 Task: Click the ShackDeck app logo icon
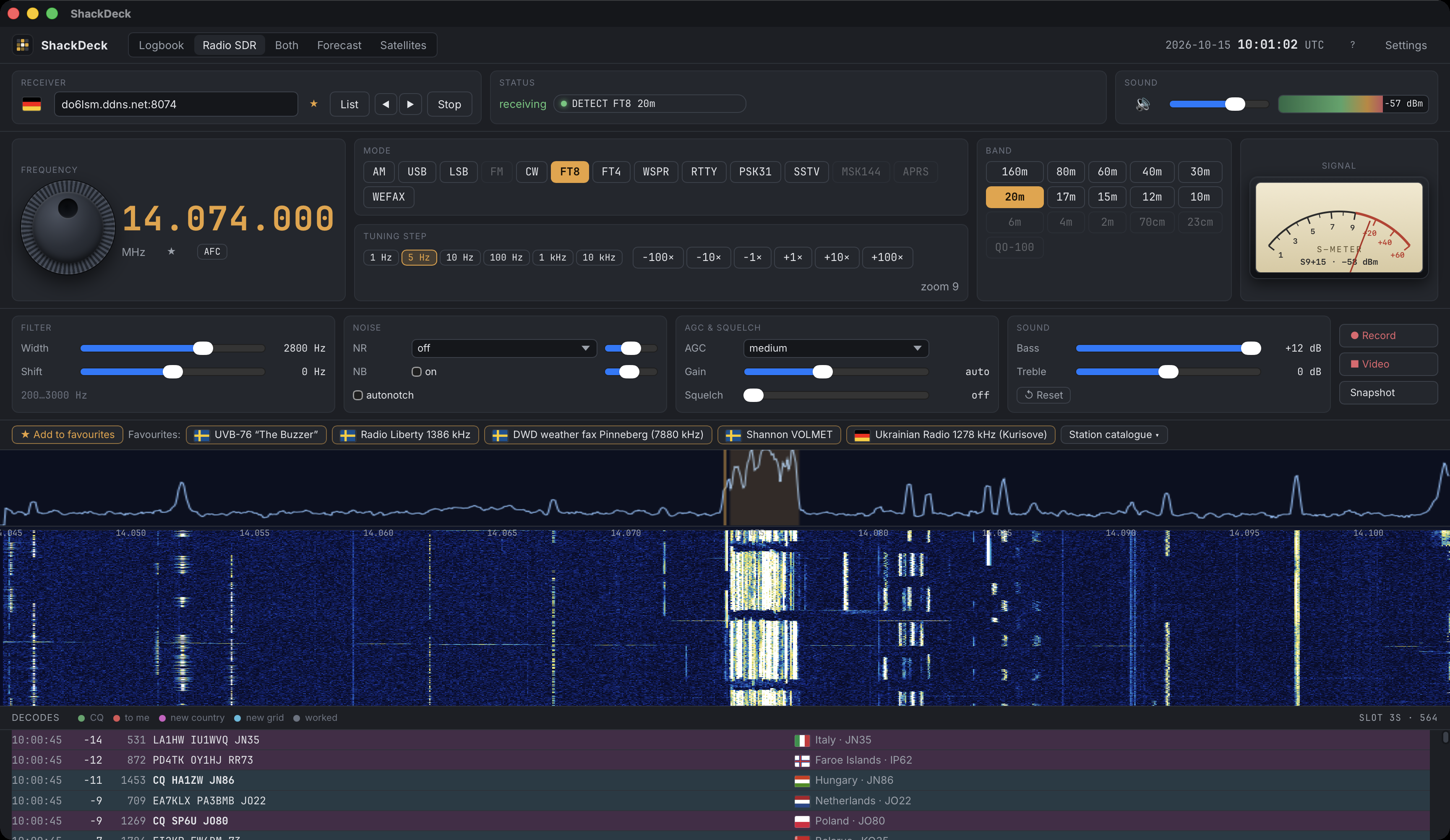click(23, 45)
